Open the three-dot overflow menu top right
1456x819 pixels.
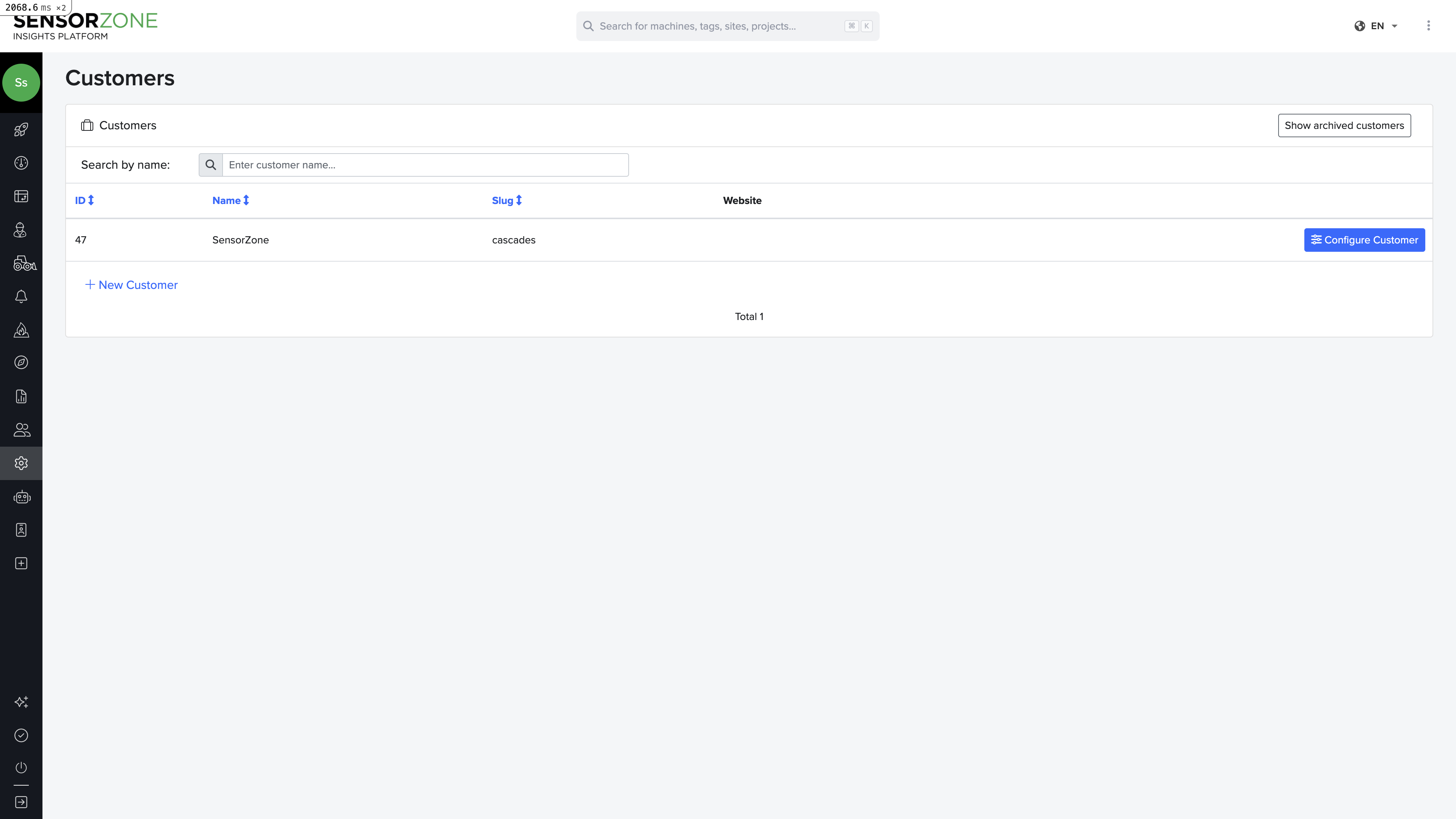tap(1429, 25)
